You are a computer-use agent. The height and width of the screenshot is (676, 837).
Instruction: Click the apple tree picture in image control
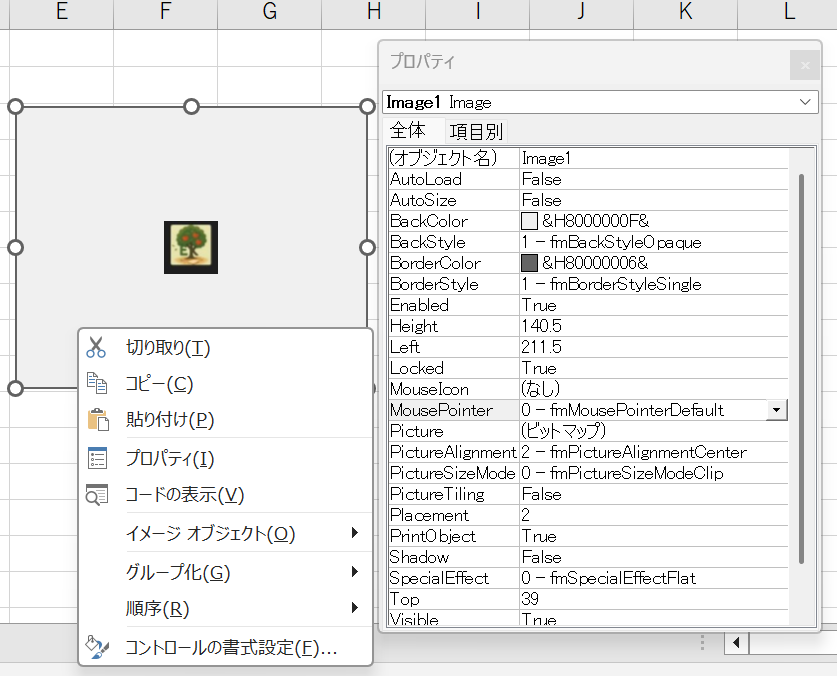tap(191, 247)
